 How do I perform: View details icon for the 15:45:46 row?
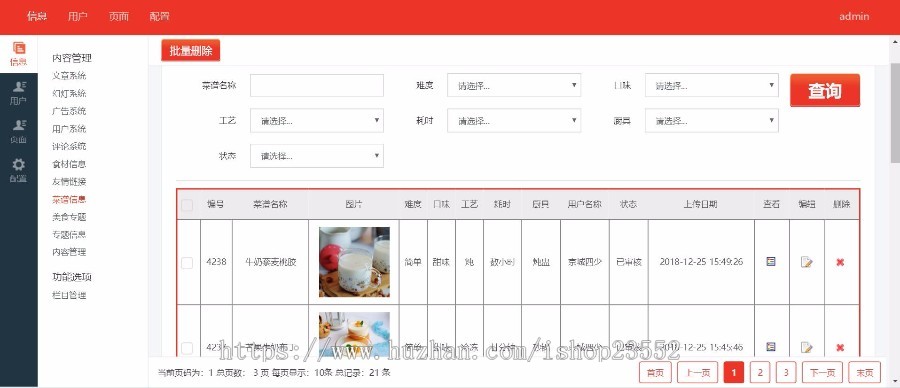tap(771, 347)
